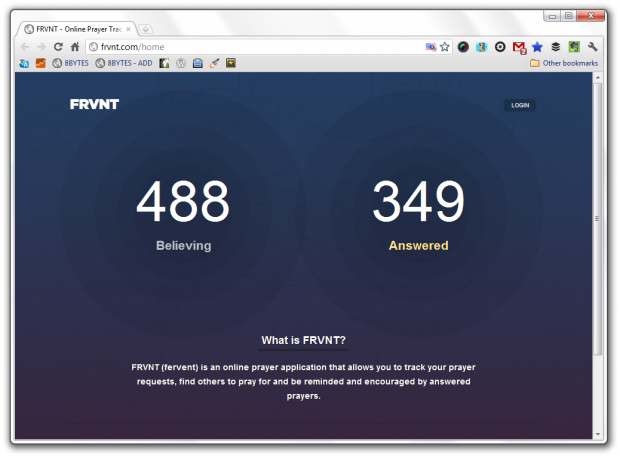This screenshot has width=620, height=456.
Task: Bookmark this page with the star icon
Action: (445, 47)
